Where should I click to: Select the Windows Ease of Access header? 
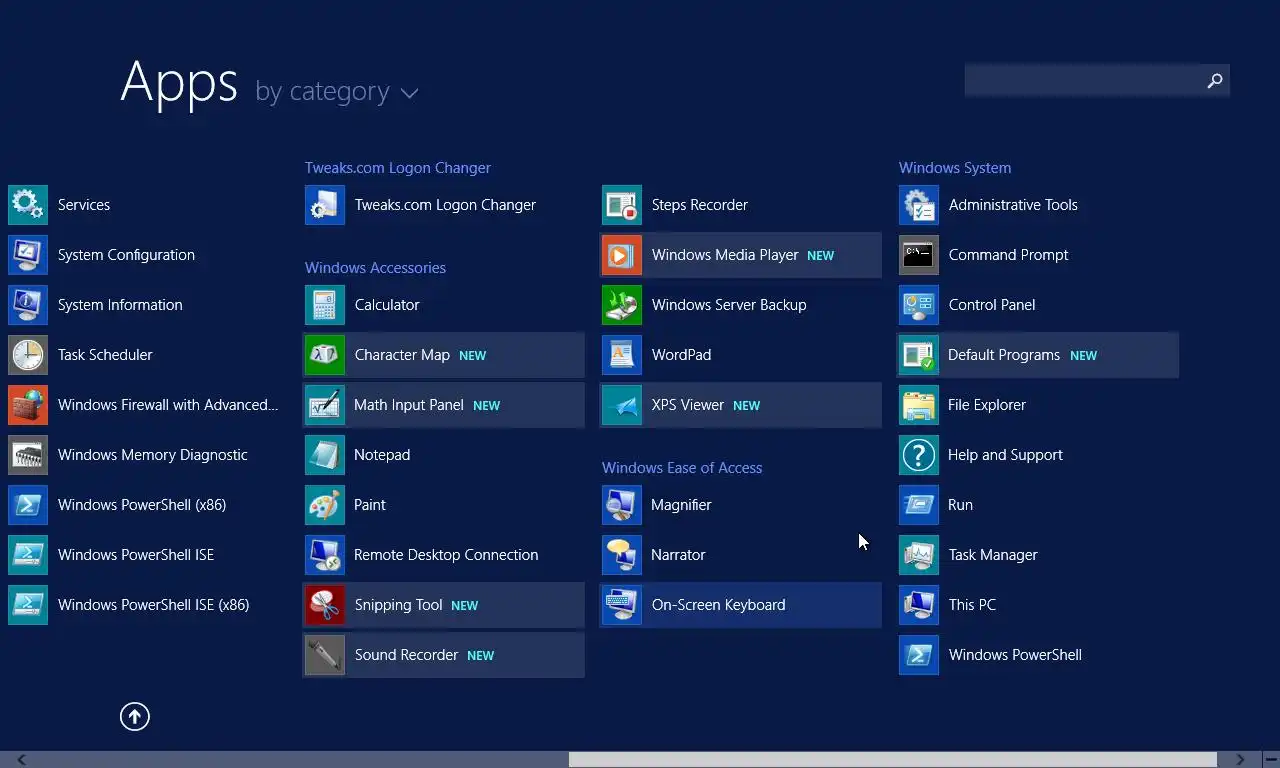coord(682,468)
